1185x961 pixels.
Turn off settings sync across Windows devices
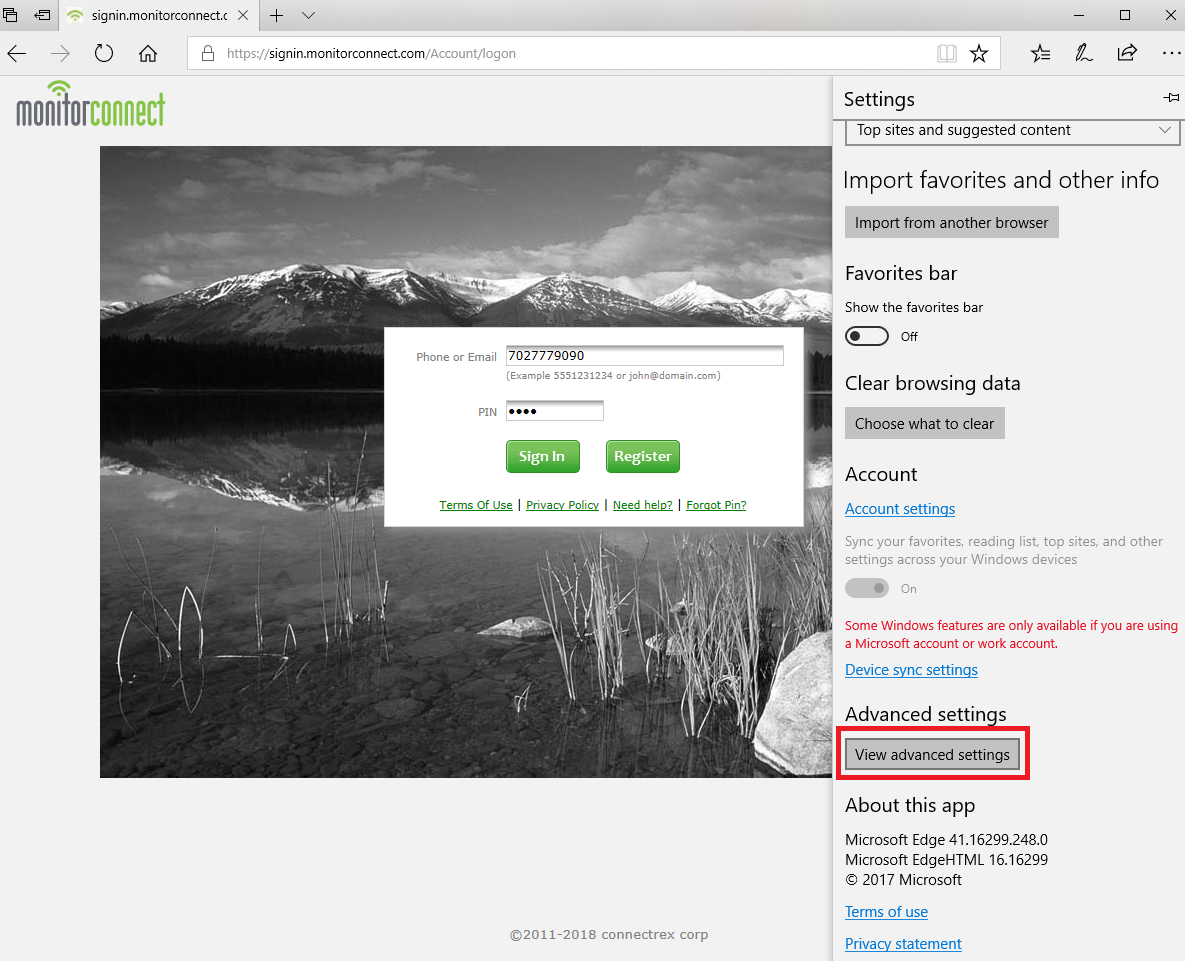coord(866,588)
